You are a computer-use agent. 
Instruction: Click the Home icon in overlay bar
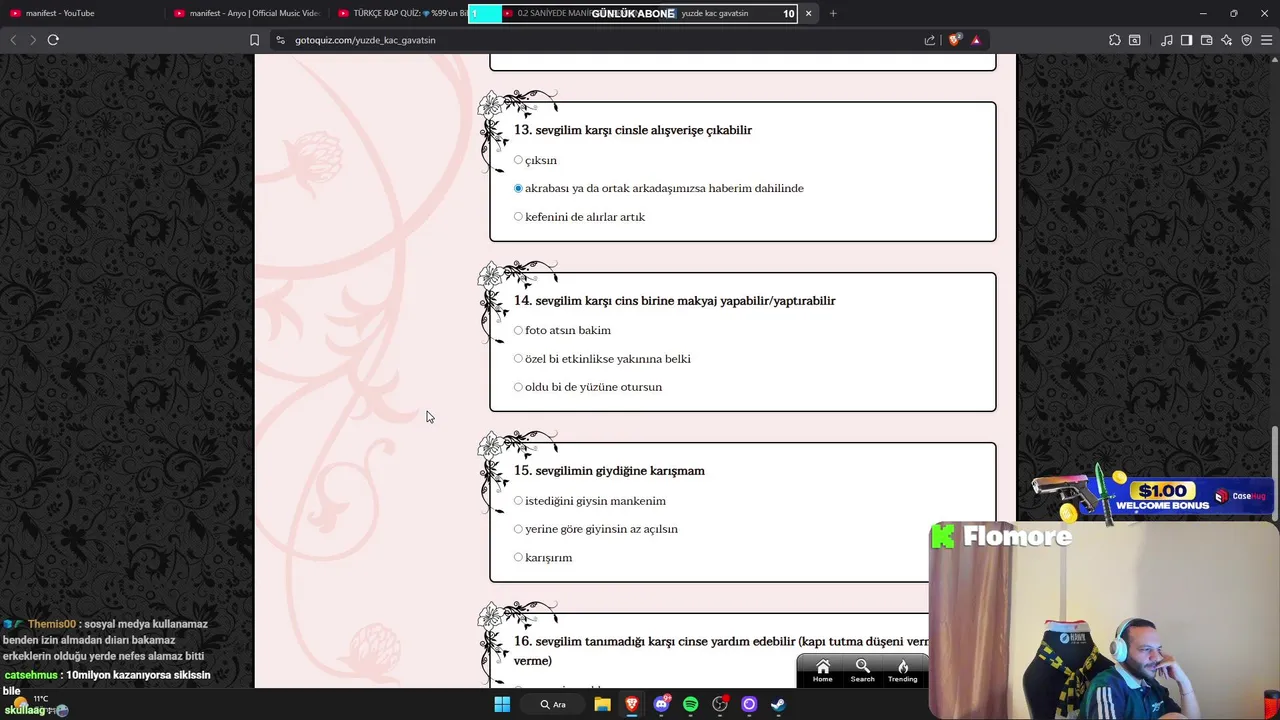point(822,671)
